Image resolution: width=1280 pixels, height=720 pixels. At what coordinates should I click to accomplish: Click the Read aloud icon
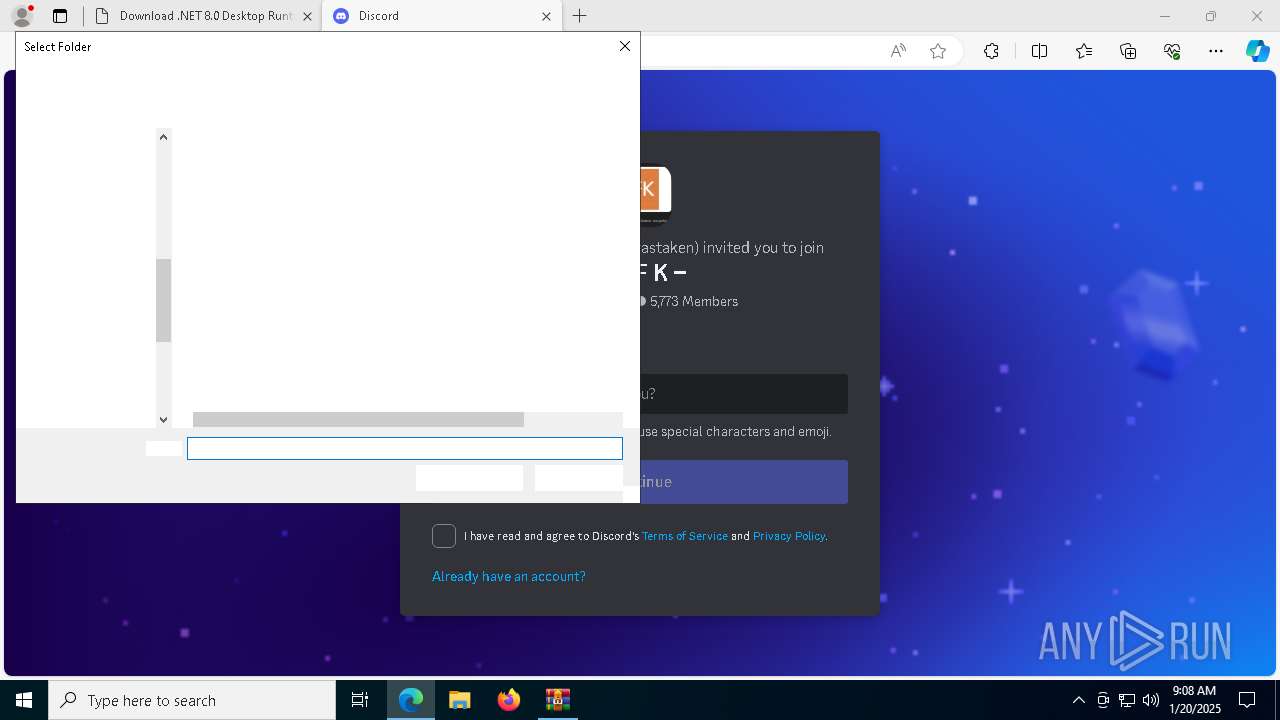pos(898,51)
